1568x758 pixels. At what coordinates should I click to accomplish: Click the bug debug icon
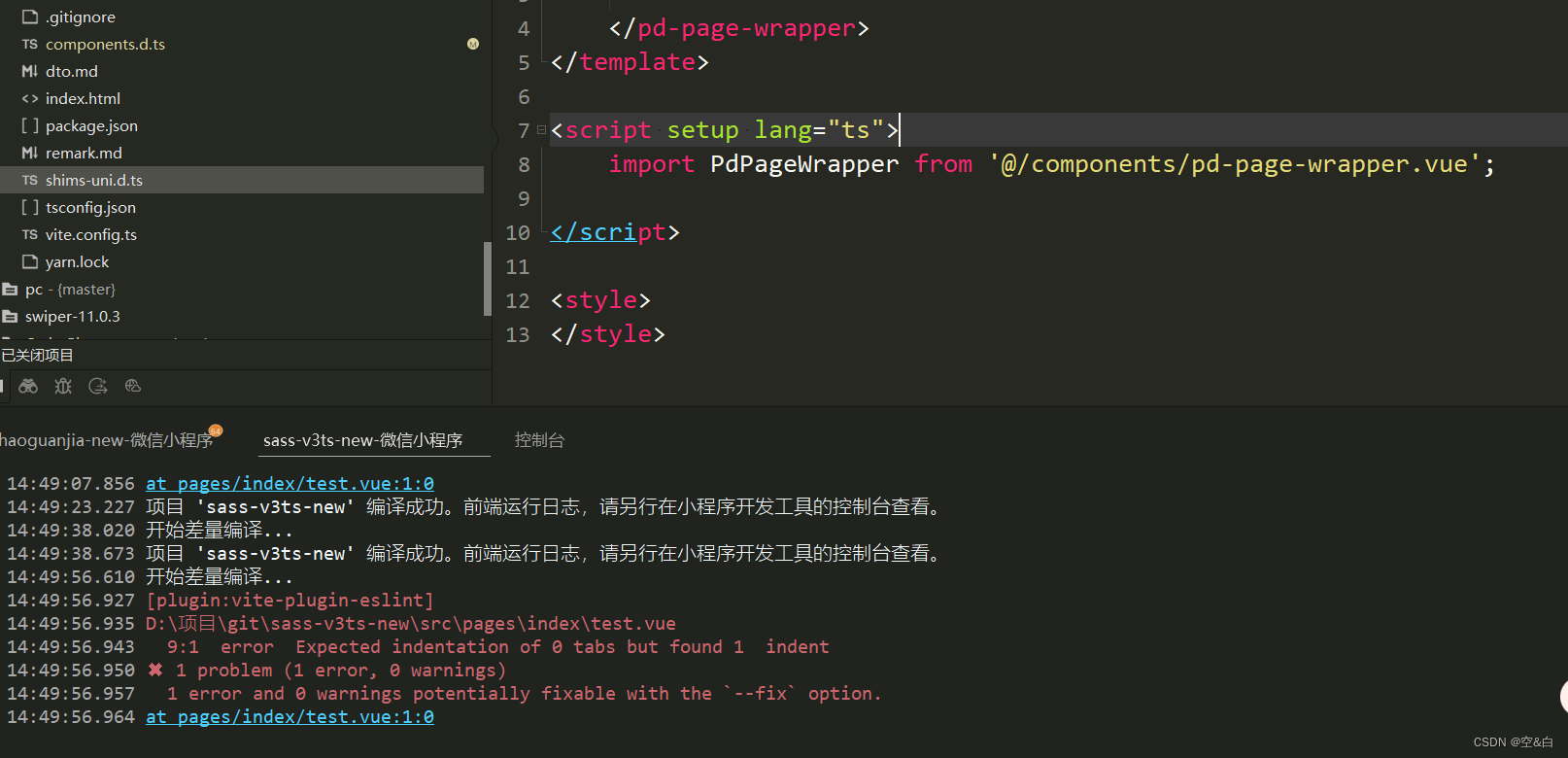tap(63, 386)
